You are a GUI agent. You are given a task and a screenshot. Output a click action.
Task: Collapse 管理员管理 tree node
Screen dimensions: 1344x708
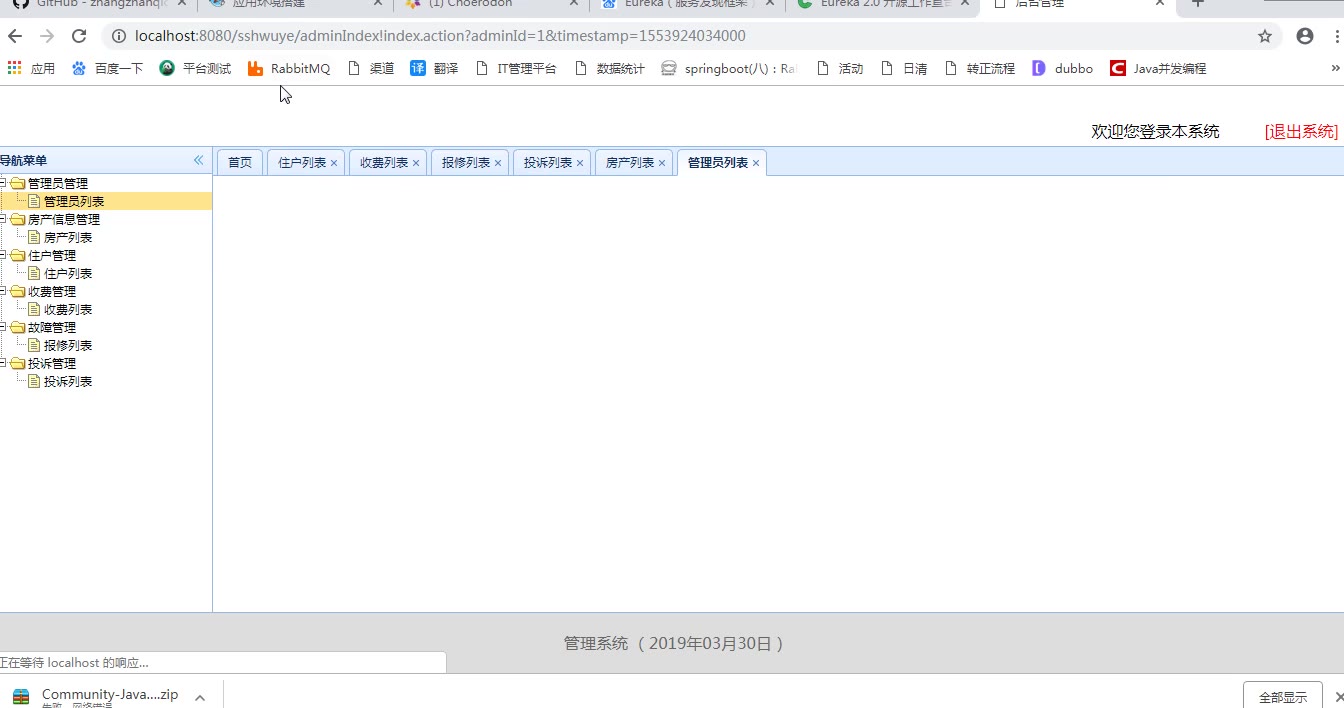3,183
